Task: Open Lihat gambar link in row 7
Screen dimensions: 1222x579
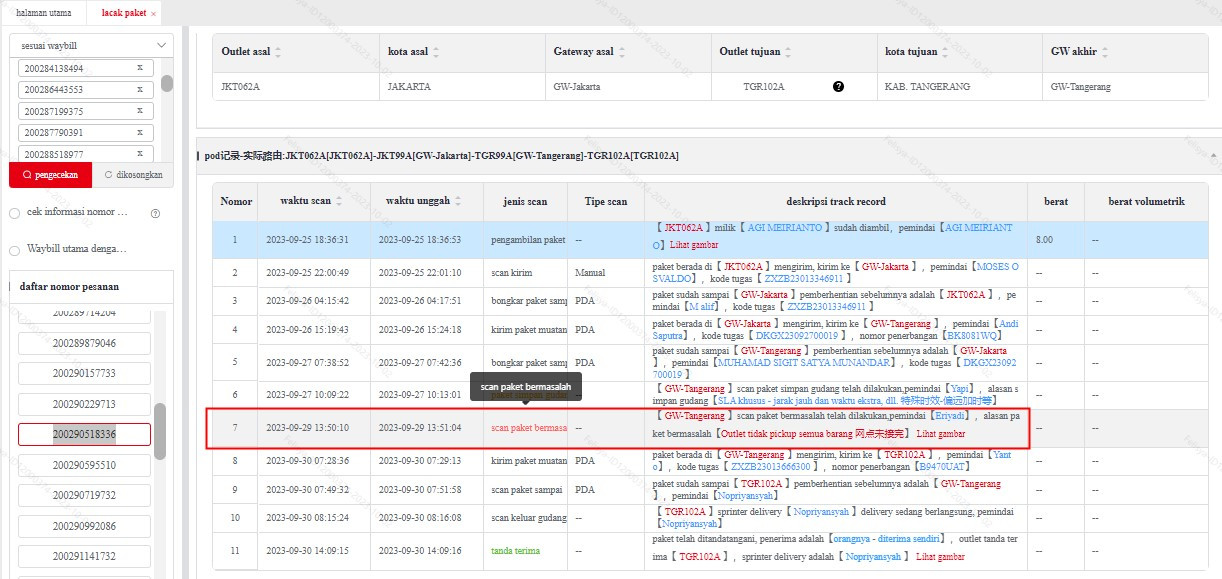Action: click(941, 434)
